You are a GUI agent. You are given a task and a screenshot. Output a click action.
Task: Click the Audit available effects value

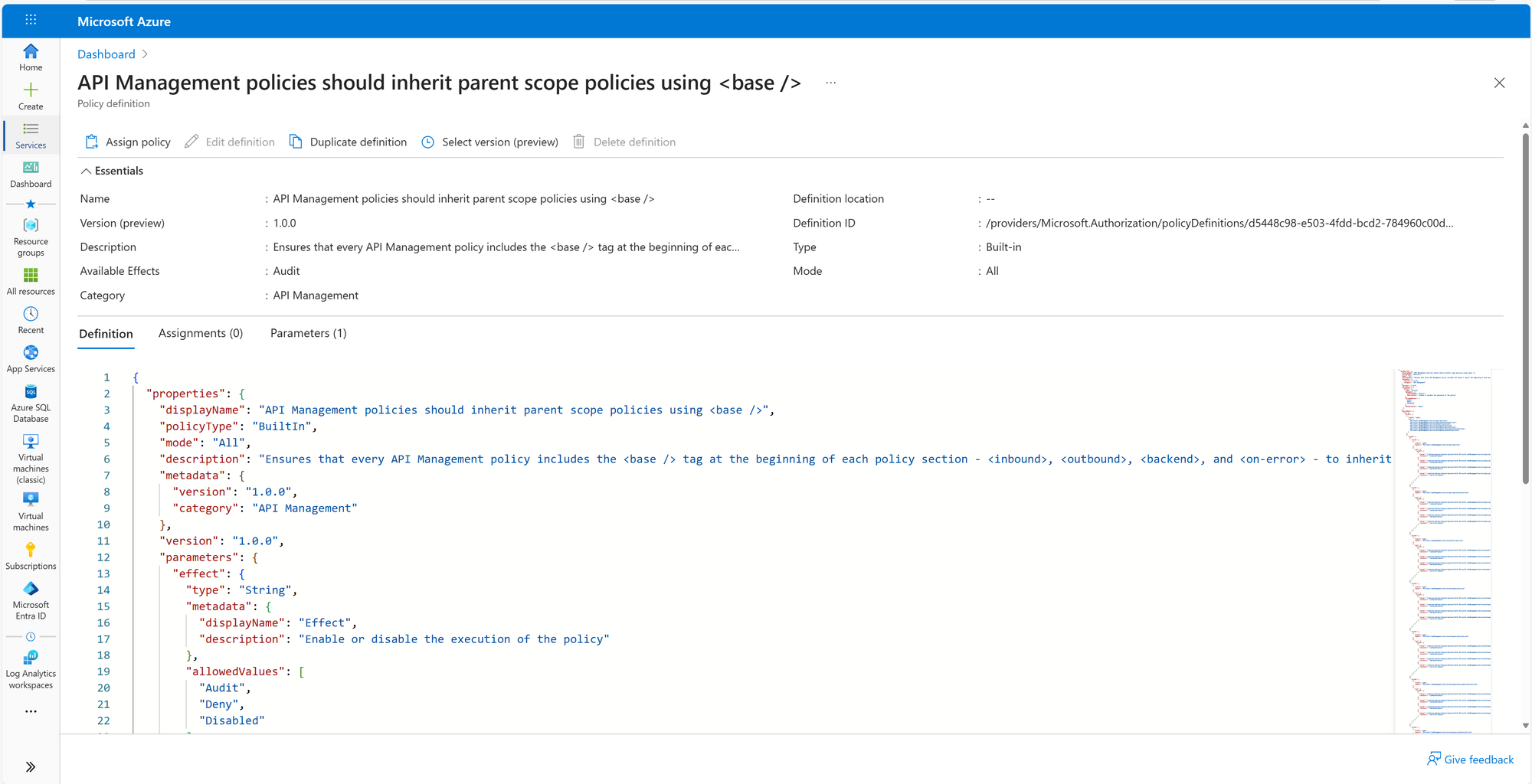(x=286, y=271)
